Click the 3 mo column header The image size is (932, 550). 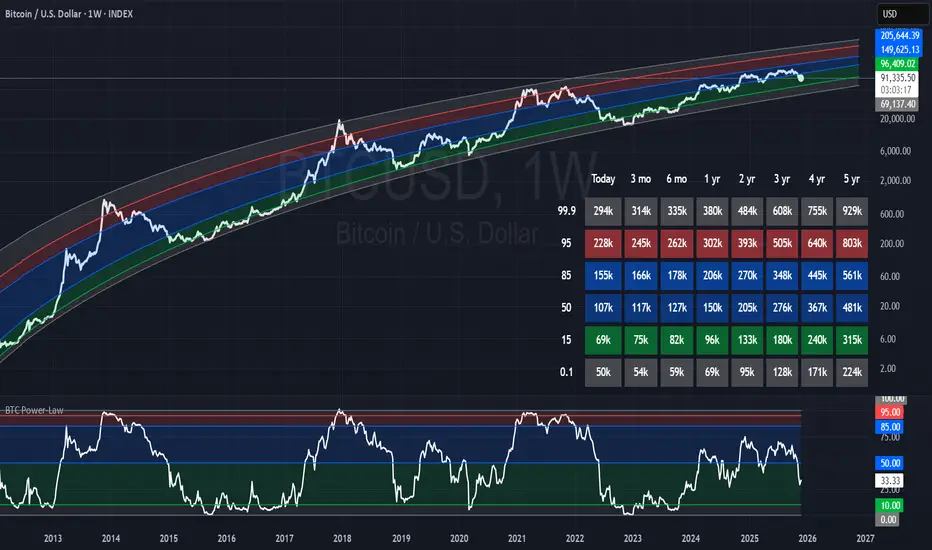pyautogui.click(x=641, y=178)
